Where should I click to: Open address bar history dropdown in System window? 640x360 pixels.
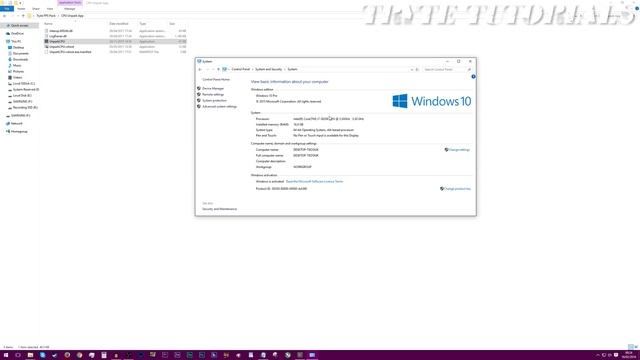[x=411, y=69]
